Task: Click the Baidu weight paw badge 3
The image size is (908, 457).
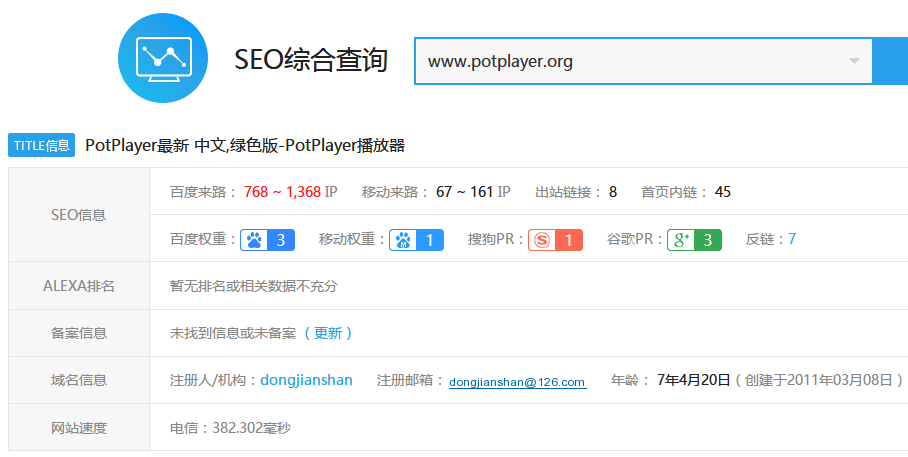Action: tap(268, 240)
